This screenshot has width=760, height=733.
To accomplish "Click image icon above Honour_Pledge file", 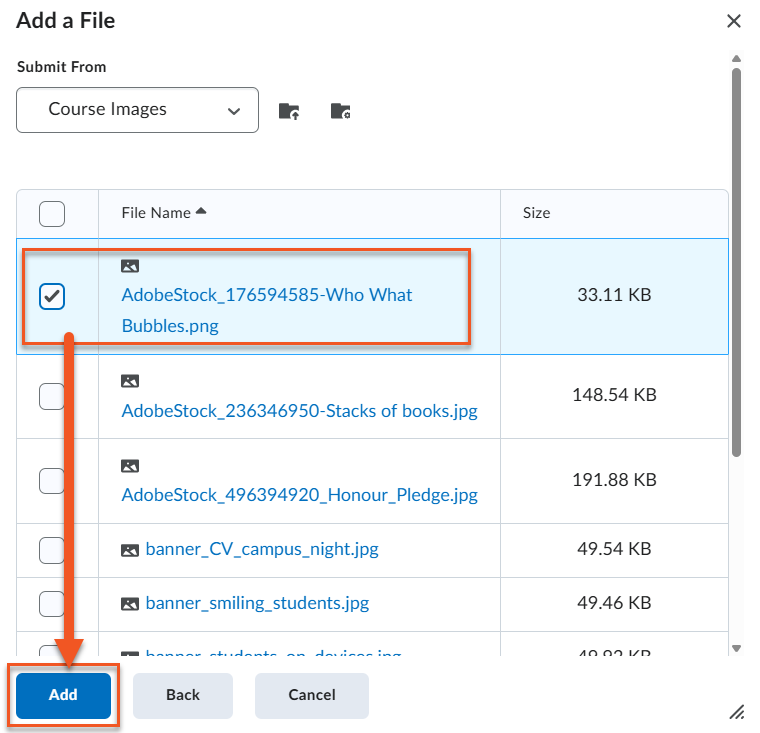I will [130, 466].
